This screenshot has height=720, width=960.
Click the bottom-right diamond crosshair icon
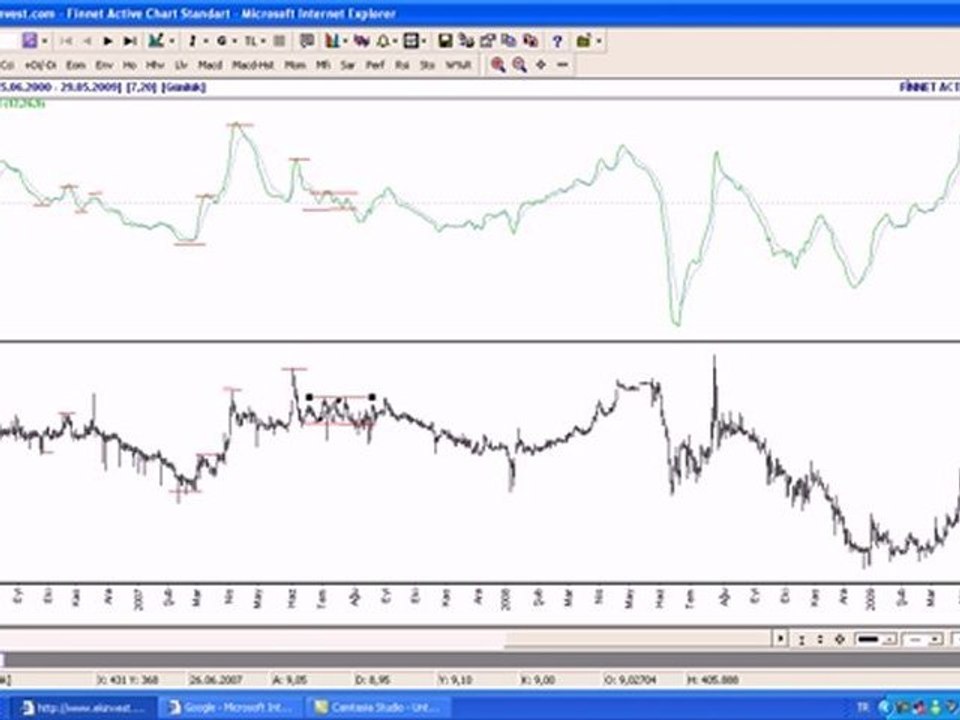pyautogui.click(x=840, y=639)
